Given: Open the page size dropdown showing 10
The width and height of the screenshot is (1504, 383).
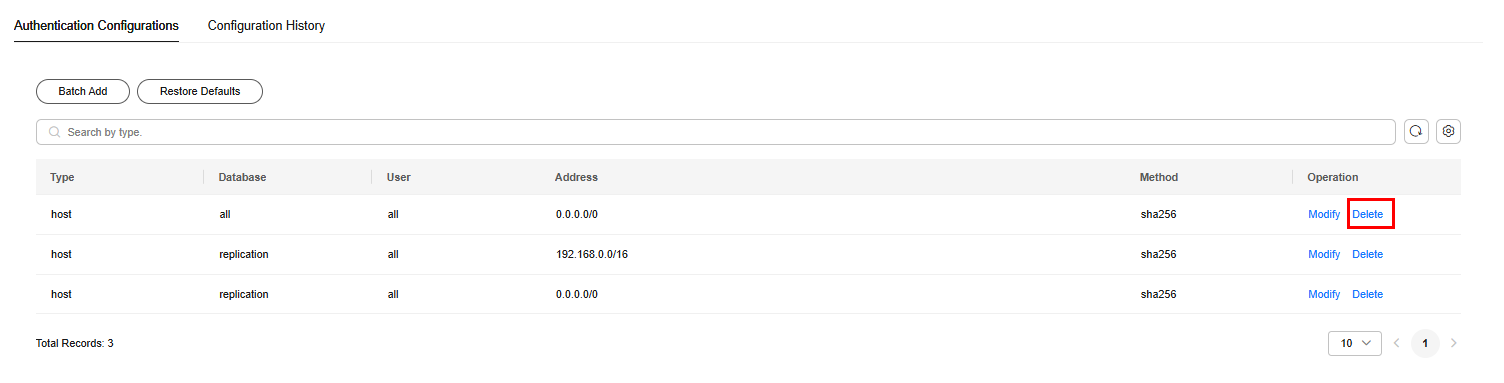Looking at the screenshot, I should point(1355,343).
